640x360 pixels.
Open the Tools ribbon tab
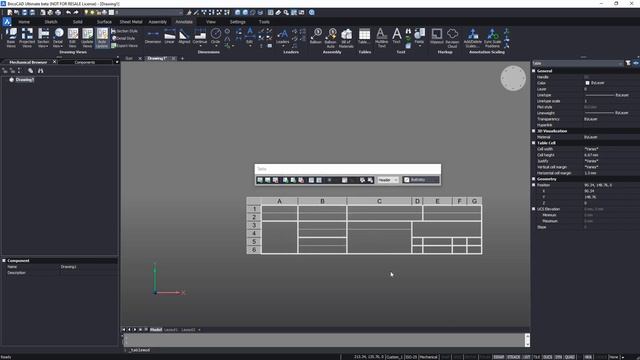264,22
